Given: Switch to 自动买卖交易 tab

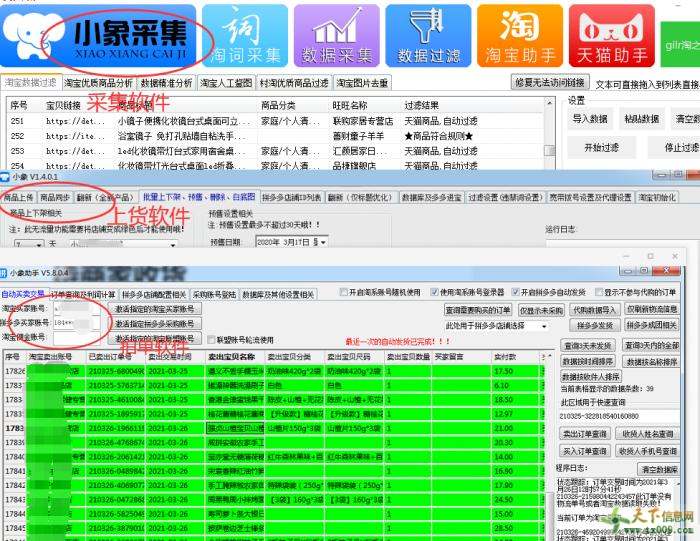Looking at the screenshot, I should coord(22,294).
